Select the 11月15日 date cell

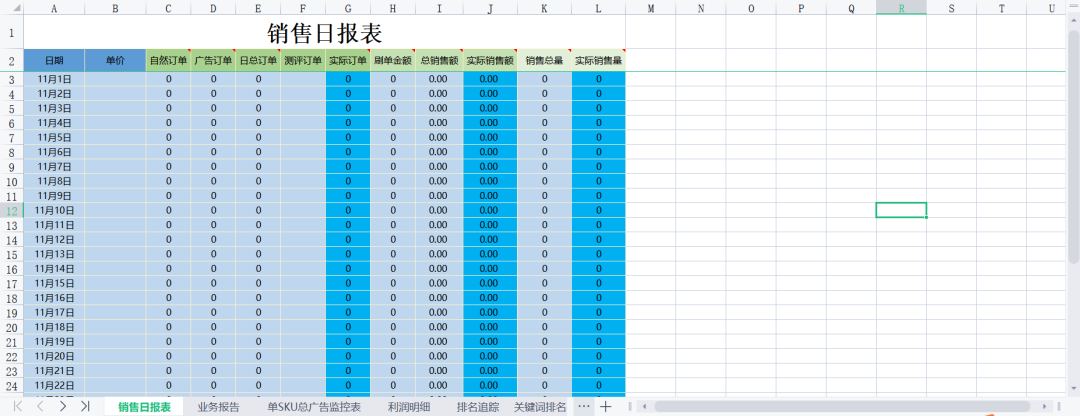tap(54, 283)
